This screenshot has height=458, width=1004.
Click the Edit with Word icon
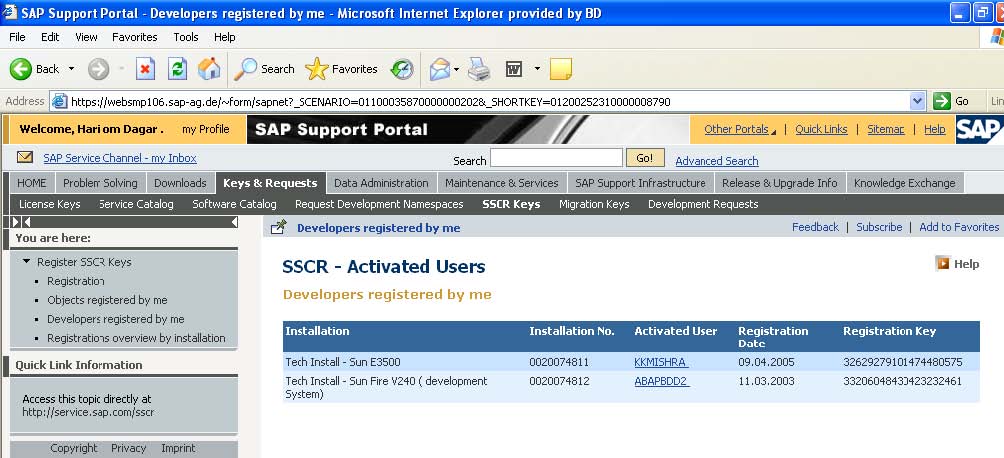(x=514, y=69)
